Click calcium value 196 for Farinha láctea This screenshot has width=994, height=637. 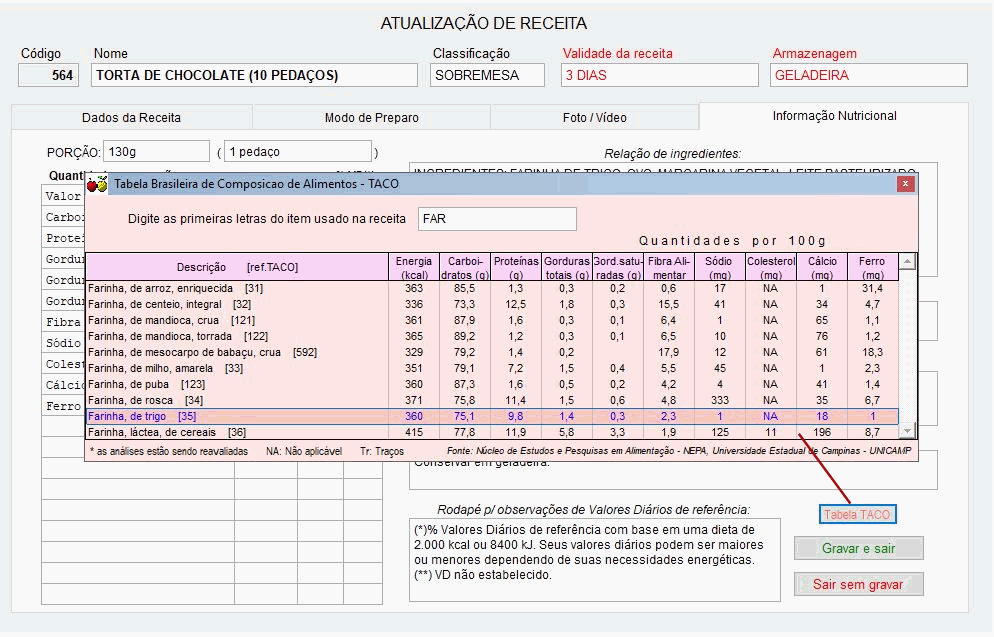(822, 432)
